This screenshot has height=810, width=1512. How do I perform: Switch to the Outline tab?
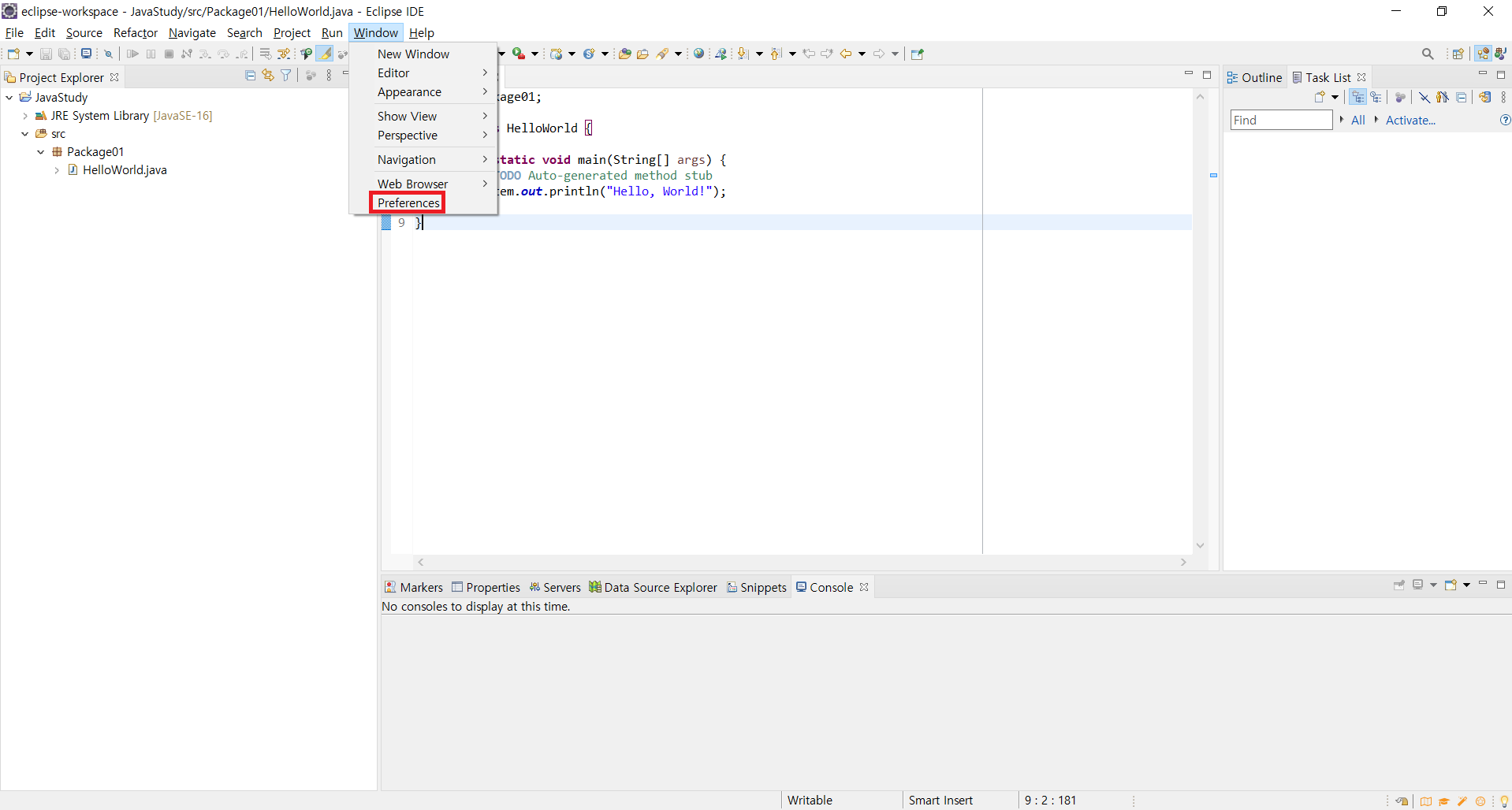pos(1255,77)
